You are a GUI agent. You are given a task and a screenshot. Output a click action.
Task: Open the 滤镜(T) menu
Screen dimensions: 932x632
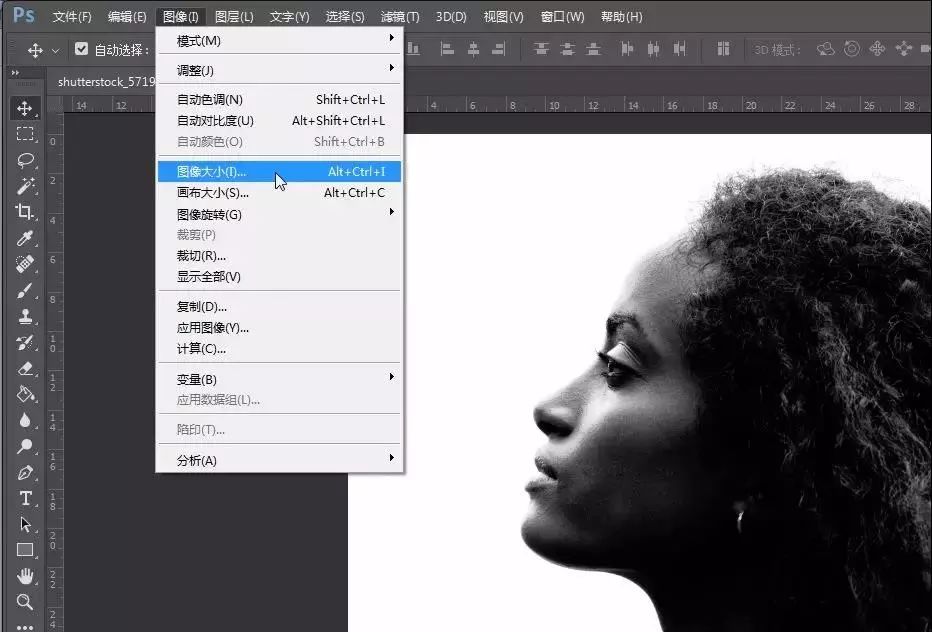click(400, 17)
